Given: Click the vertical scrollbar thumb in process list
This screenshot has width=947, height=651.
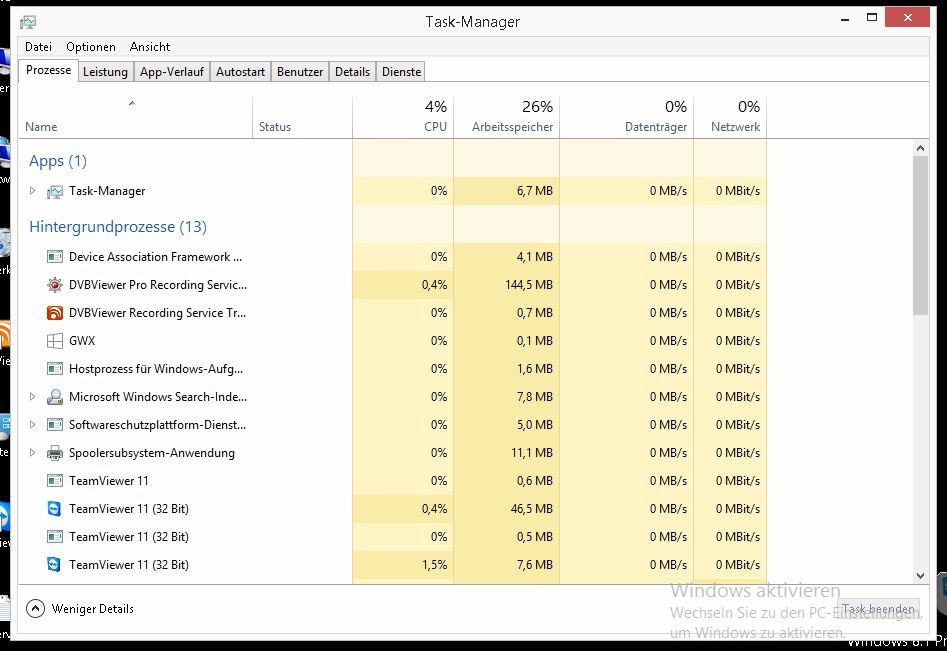Looking at the screenshot, I should 920,236.
